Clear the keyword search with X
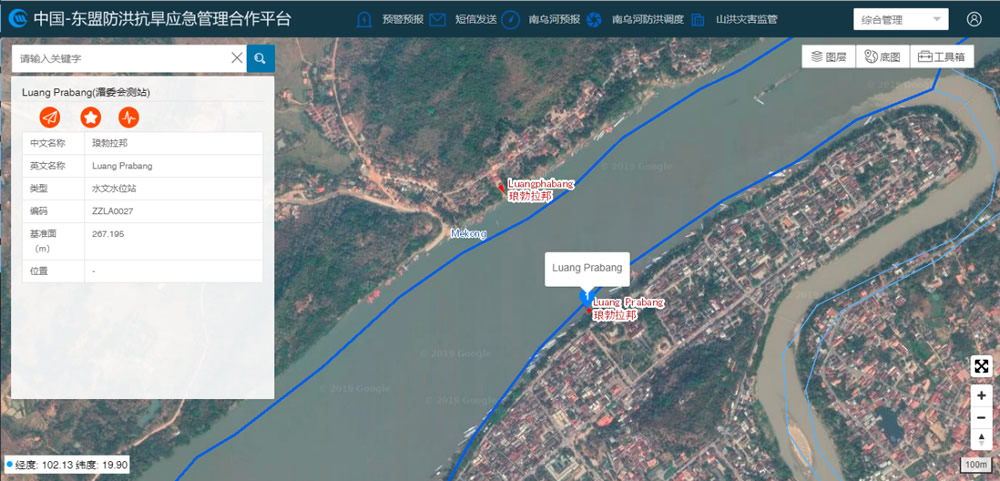The width and height of the screenshot is (1000, 481). point(237,58)
